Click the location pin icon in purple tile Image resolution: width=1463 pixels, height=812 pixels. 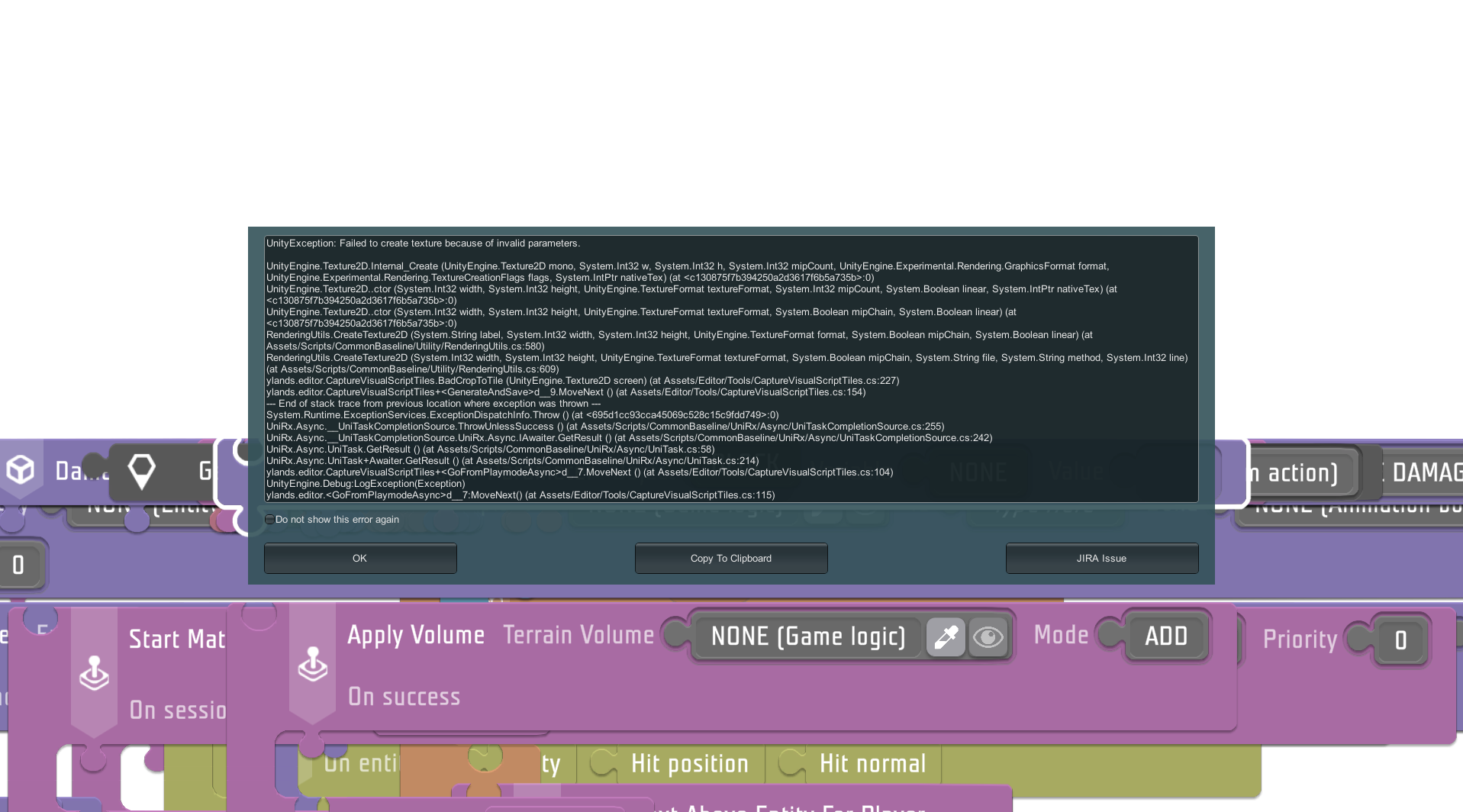tap(141, 472)
